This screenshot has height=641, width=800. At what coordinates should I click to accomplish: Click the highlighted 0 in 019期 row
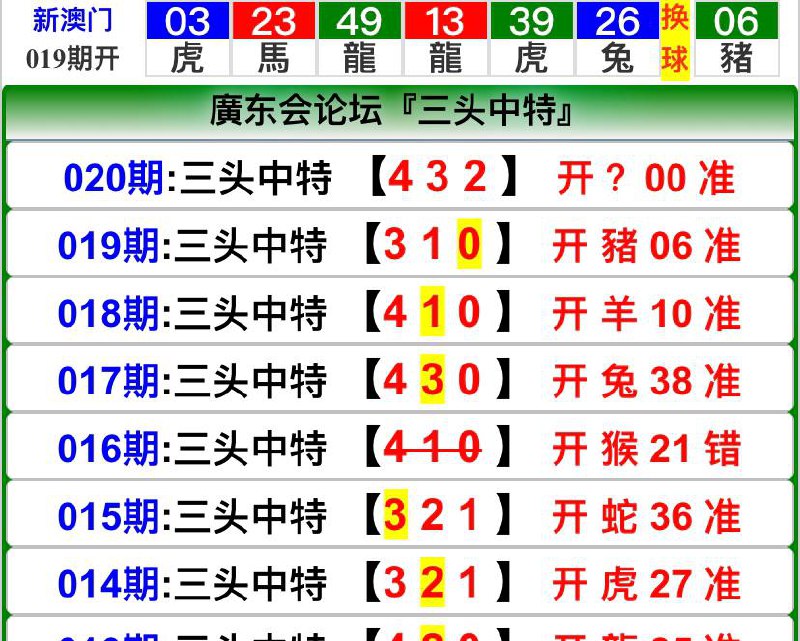click(x=469, y=244)
